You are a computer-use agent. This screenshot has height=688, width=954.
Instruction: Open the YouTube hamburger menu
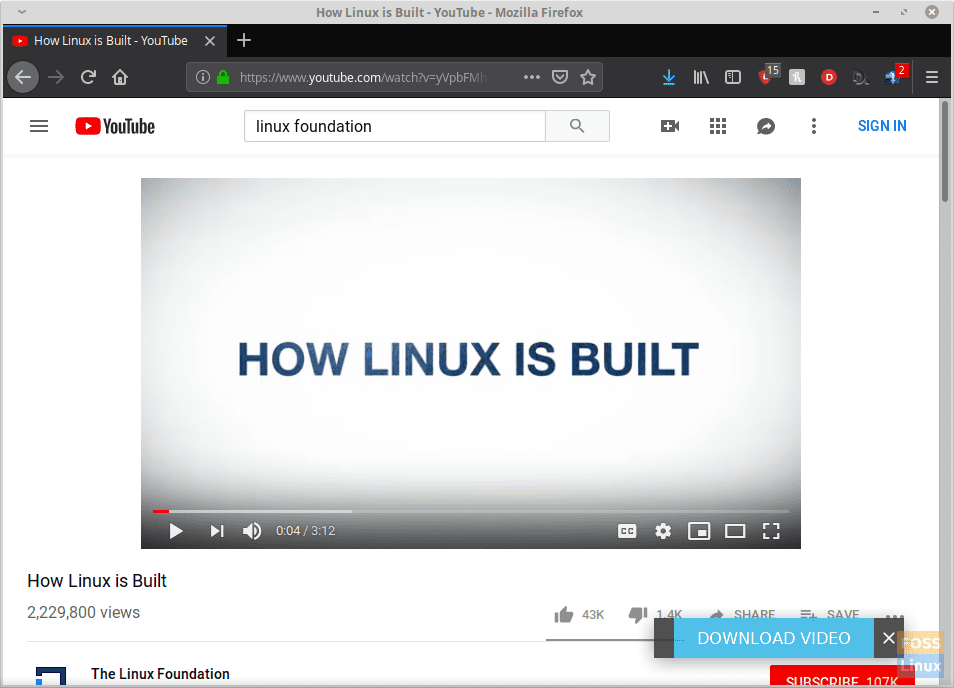pos(39,126)
